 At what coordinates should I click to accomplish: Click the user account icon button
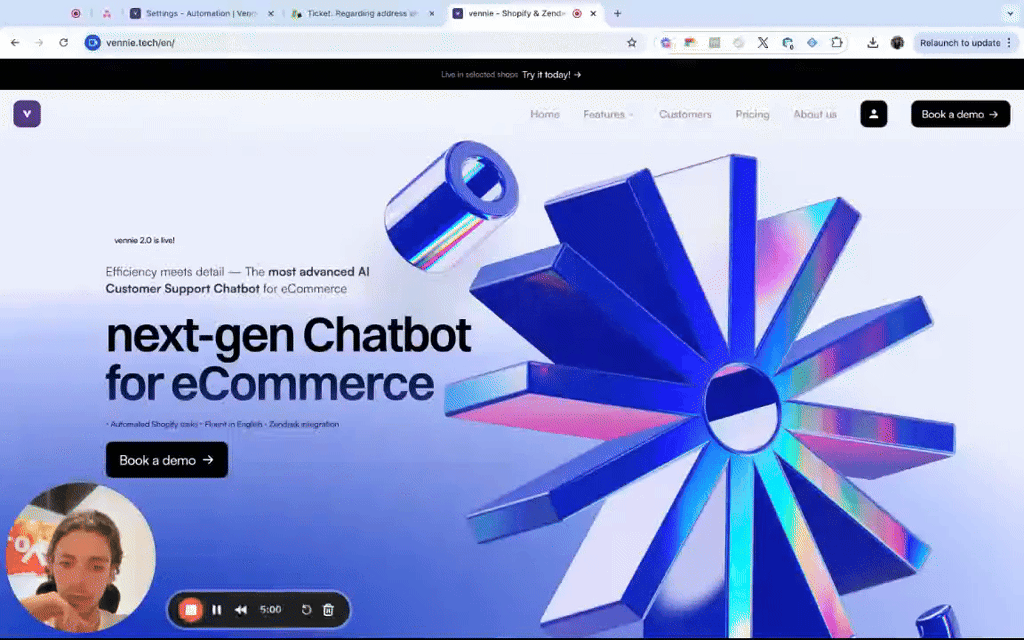tap(874, 114)
